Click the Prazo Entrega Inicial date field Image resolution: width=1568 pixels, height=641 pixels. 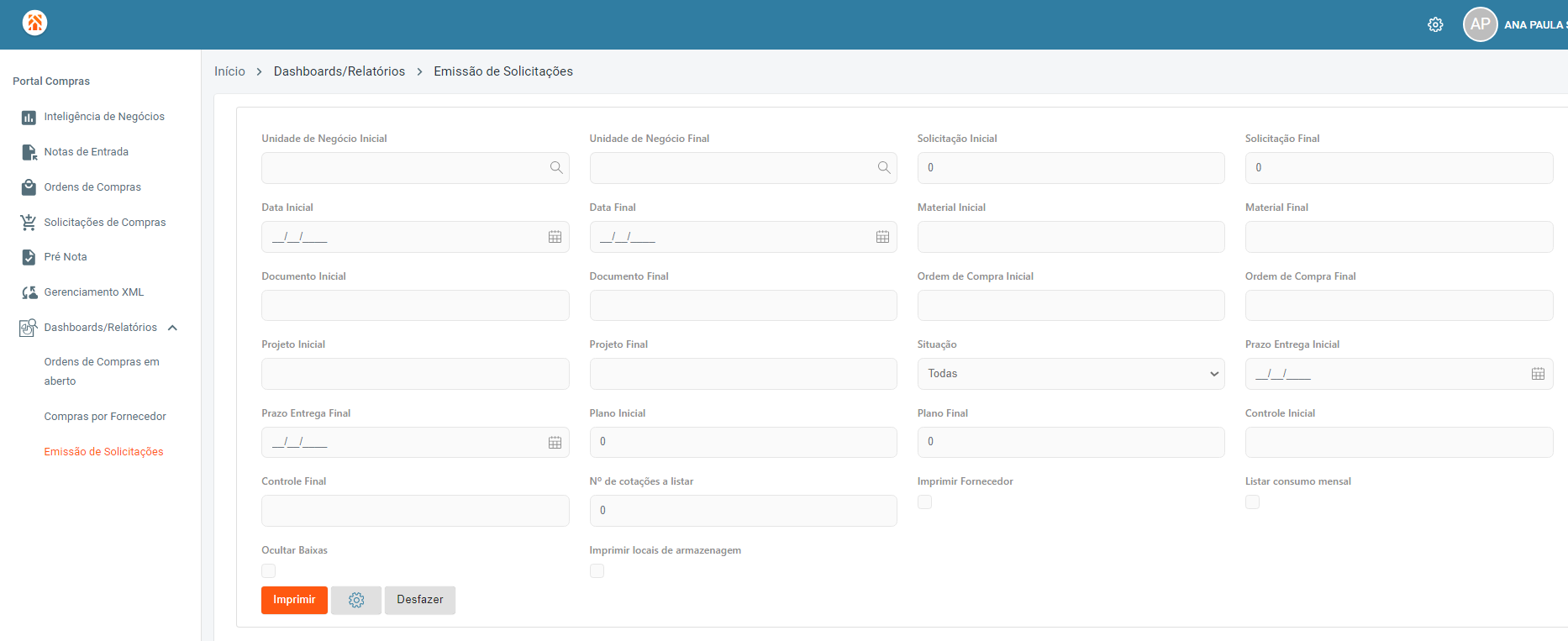click(1399, 374)
